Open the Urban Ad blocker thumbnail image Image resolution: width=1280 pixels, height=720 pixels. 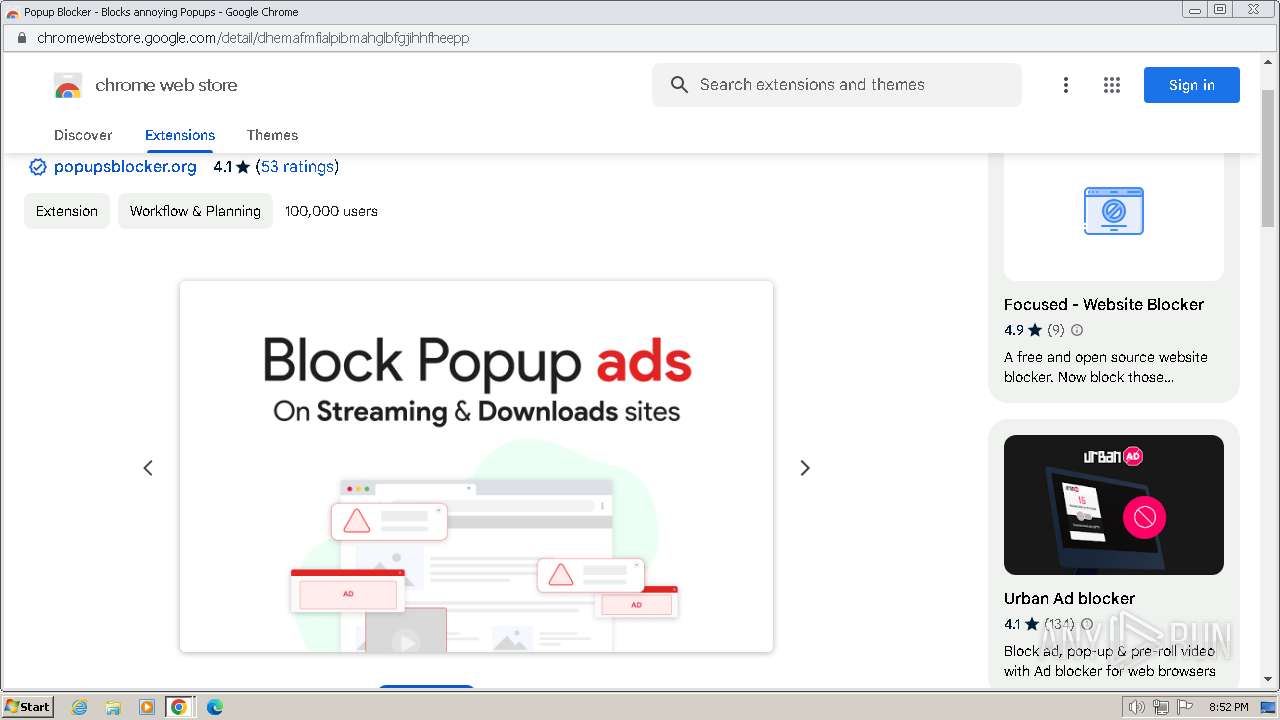[x=1114, y=505]
